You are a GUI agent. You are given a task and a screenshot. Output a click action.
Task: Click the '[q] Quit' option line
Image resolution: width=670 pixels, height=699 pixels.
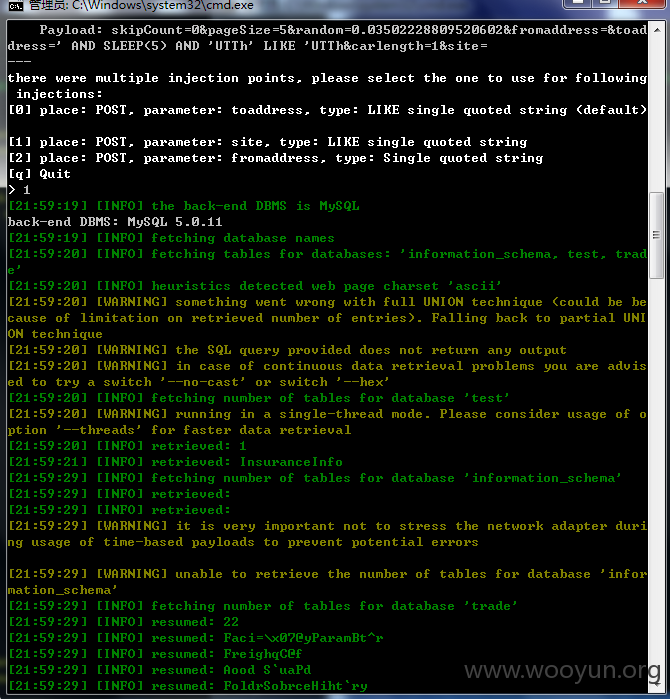[39, 174]
